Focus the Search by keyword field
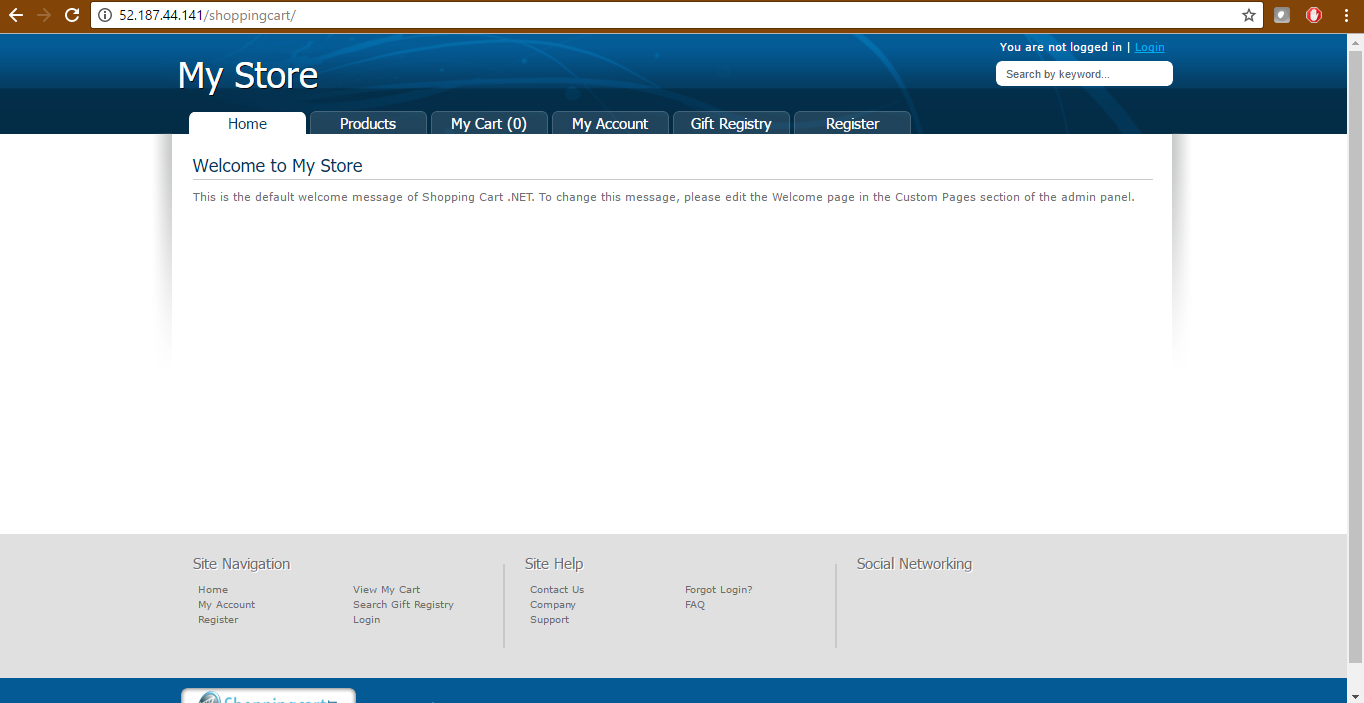 [1083, 74]
